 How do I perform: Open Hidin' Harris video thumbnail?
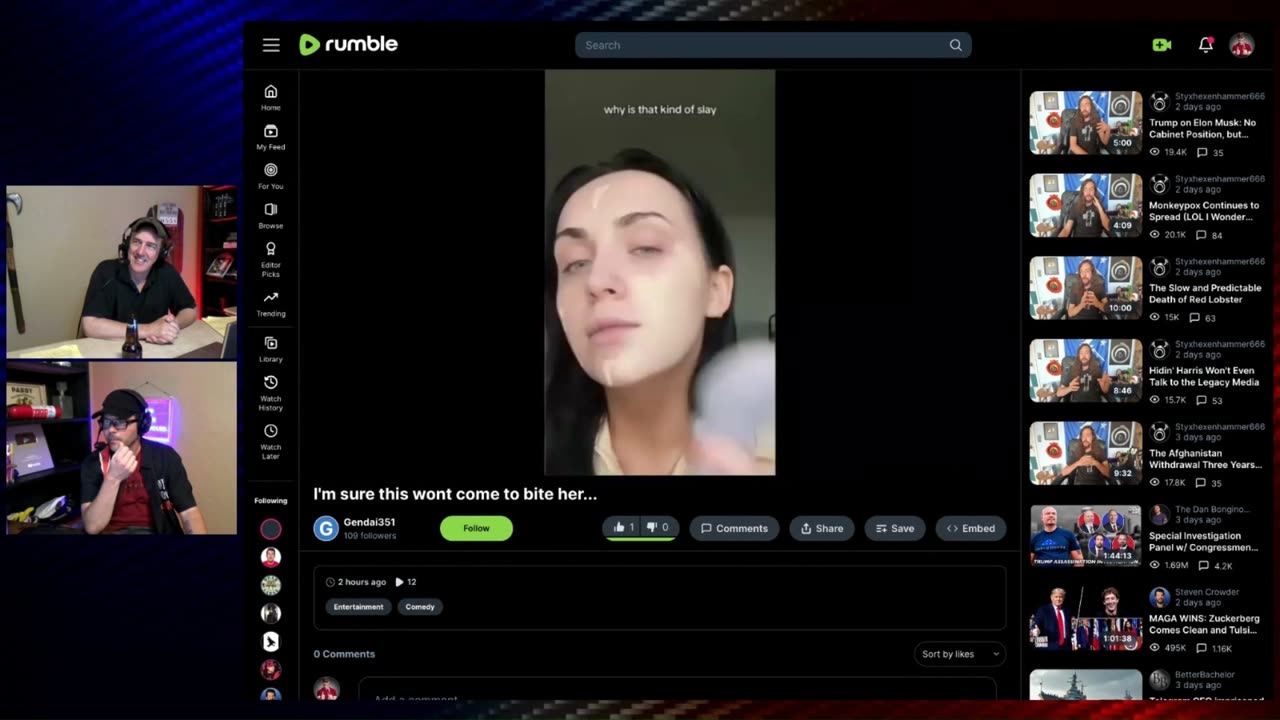tap(1086, 370)
